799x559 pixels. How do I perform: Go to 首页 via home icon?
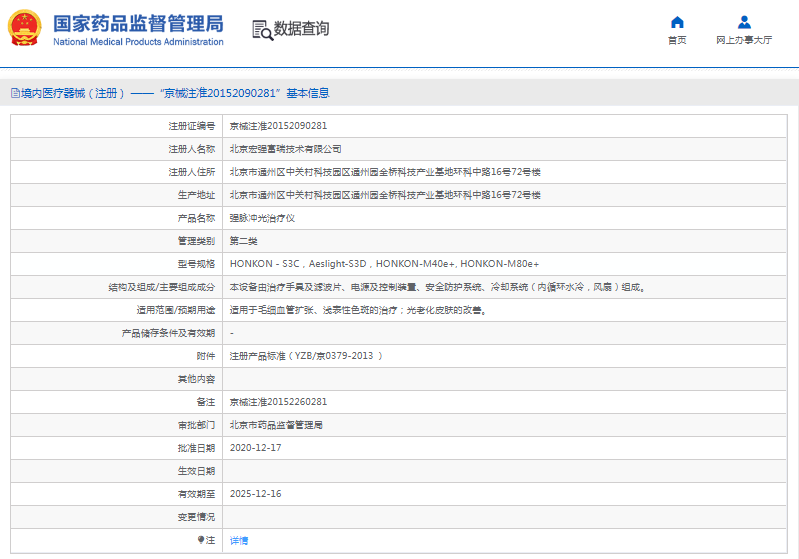coord(677,22)
